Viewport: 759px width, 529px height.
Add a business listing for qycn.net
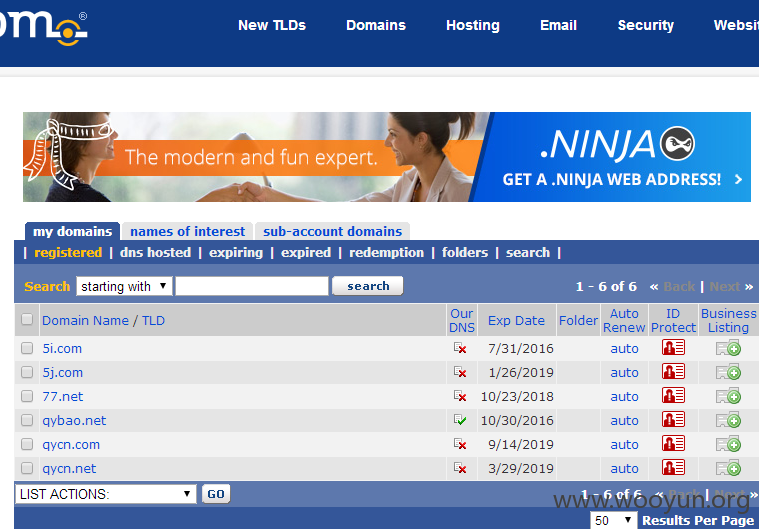729,468
